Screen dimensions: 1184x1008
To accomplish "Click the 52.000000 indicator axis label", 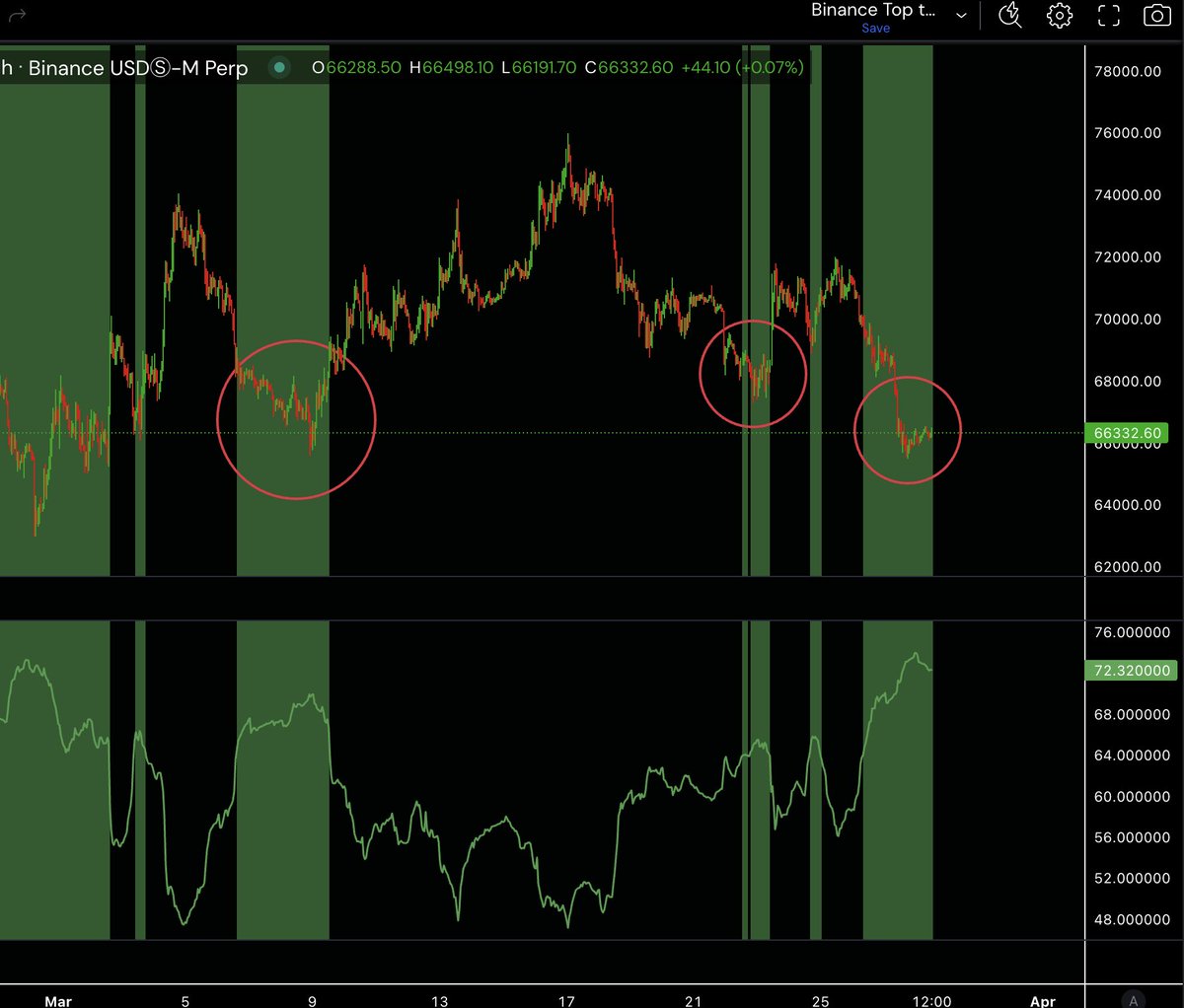I will pyautogui.click(x=1132, y=879).
